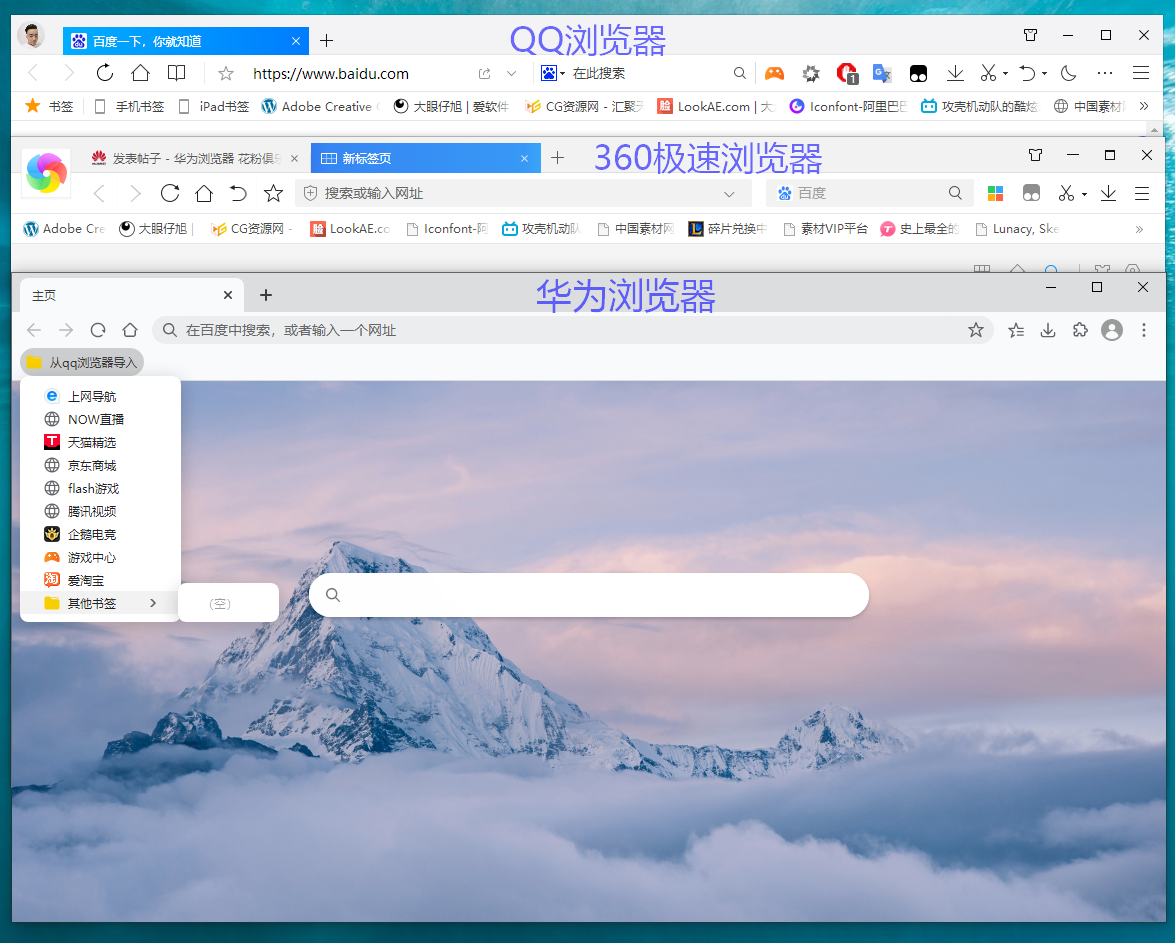Open QQ Browser extensions gear icon
1175x943 pixels.
(811, 73)
